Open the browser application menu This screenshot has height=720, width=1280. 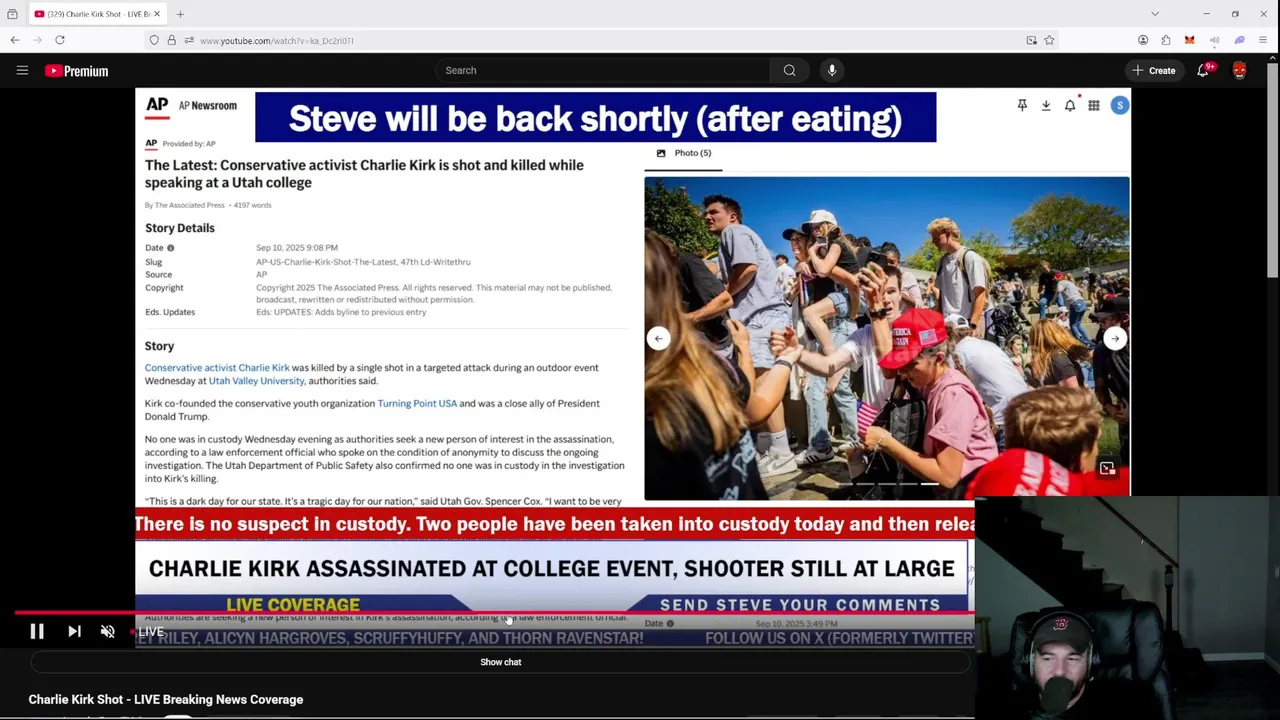(1264, 40)
